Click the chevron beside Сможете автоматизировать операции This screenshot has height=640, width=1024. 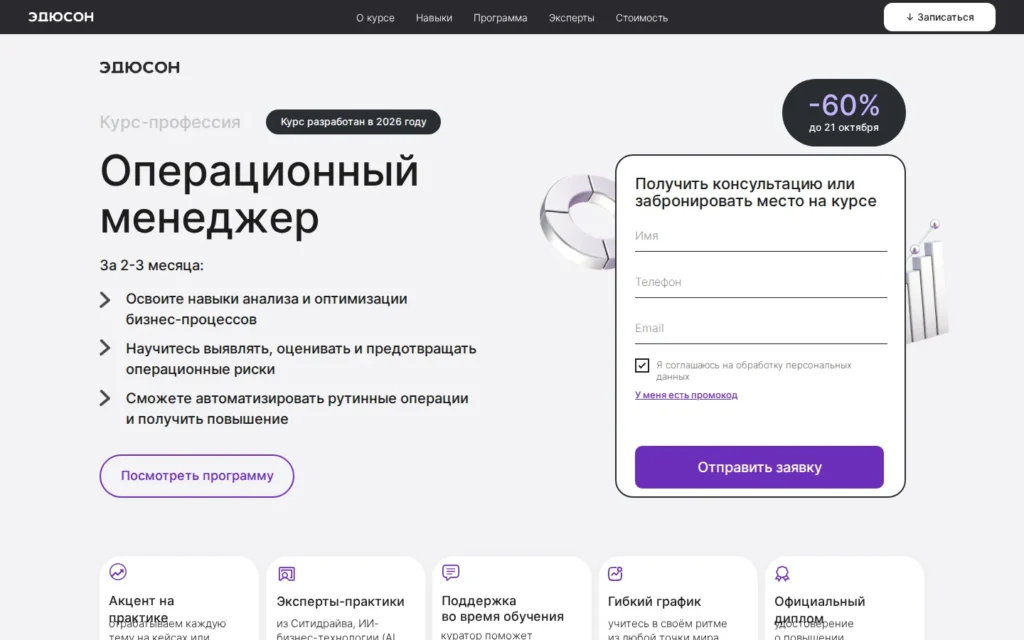click(x=104, y=398)
